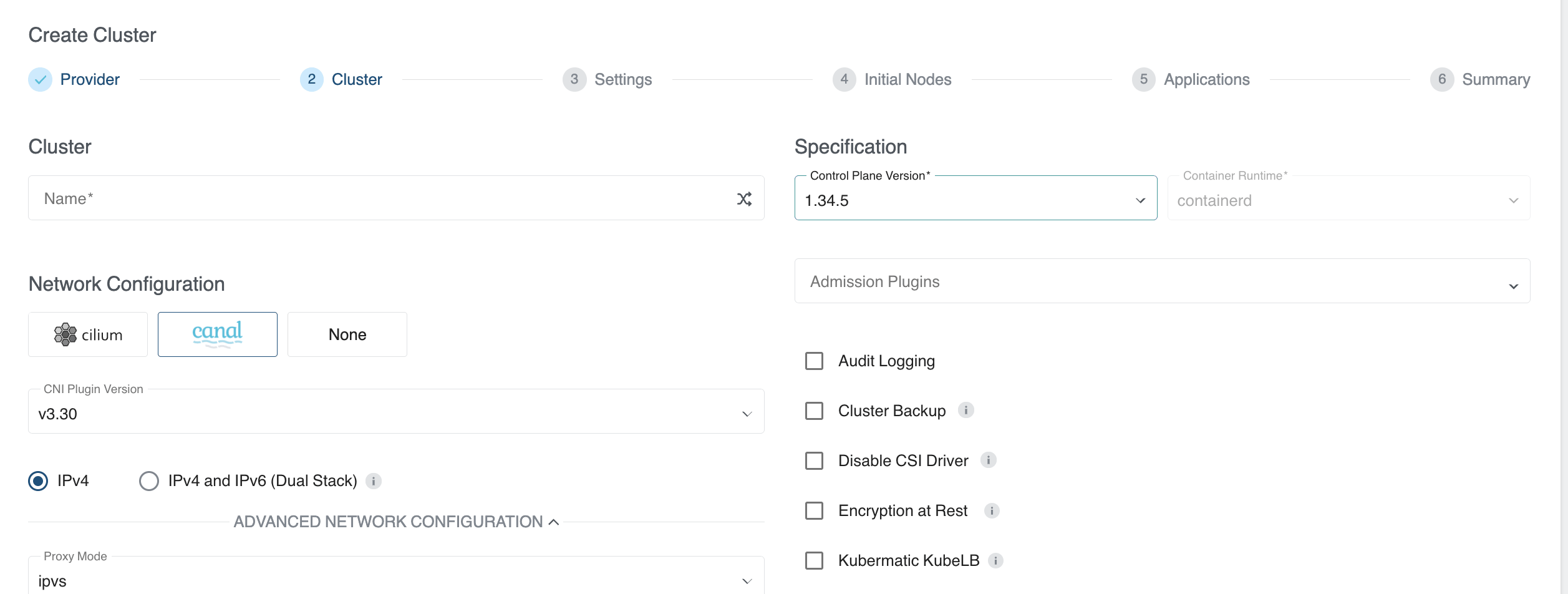This screenshot has height=594, width=1568.
Task: Click the Provider step checkmark icon
Action: (41, 80)
